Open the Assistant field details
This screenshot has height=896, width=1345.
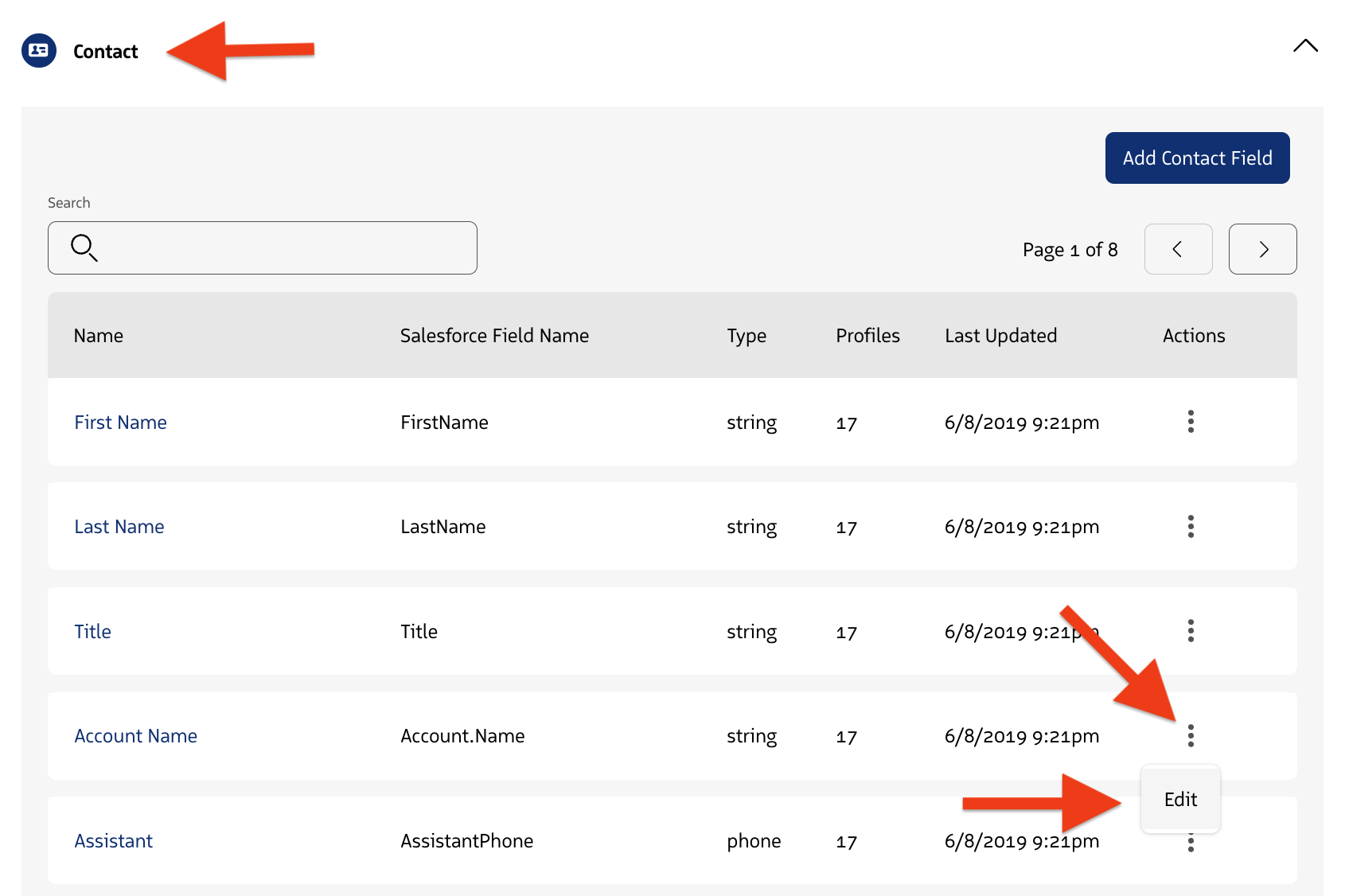pyautogui.click(x=113, y=840)
